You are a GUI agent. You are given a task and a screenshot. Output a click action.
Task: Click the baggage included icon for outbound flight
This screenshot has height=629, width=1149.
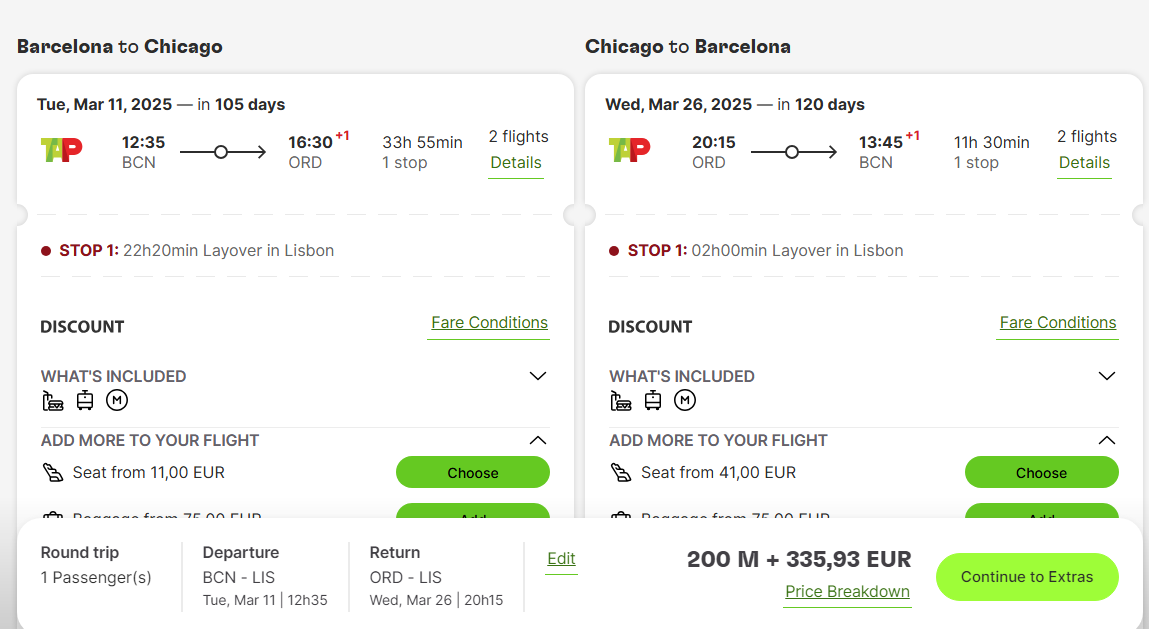[x=53, y=401]
